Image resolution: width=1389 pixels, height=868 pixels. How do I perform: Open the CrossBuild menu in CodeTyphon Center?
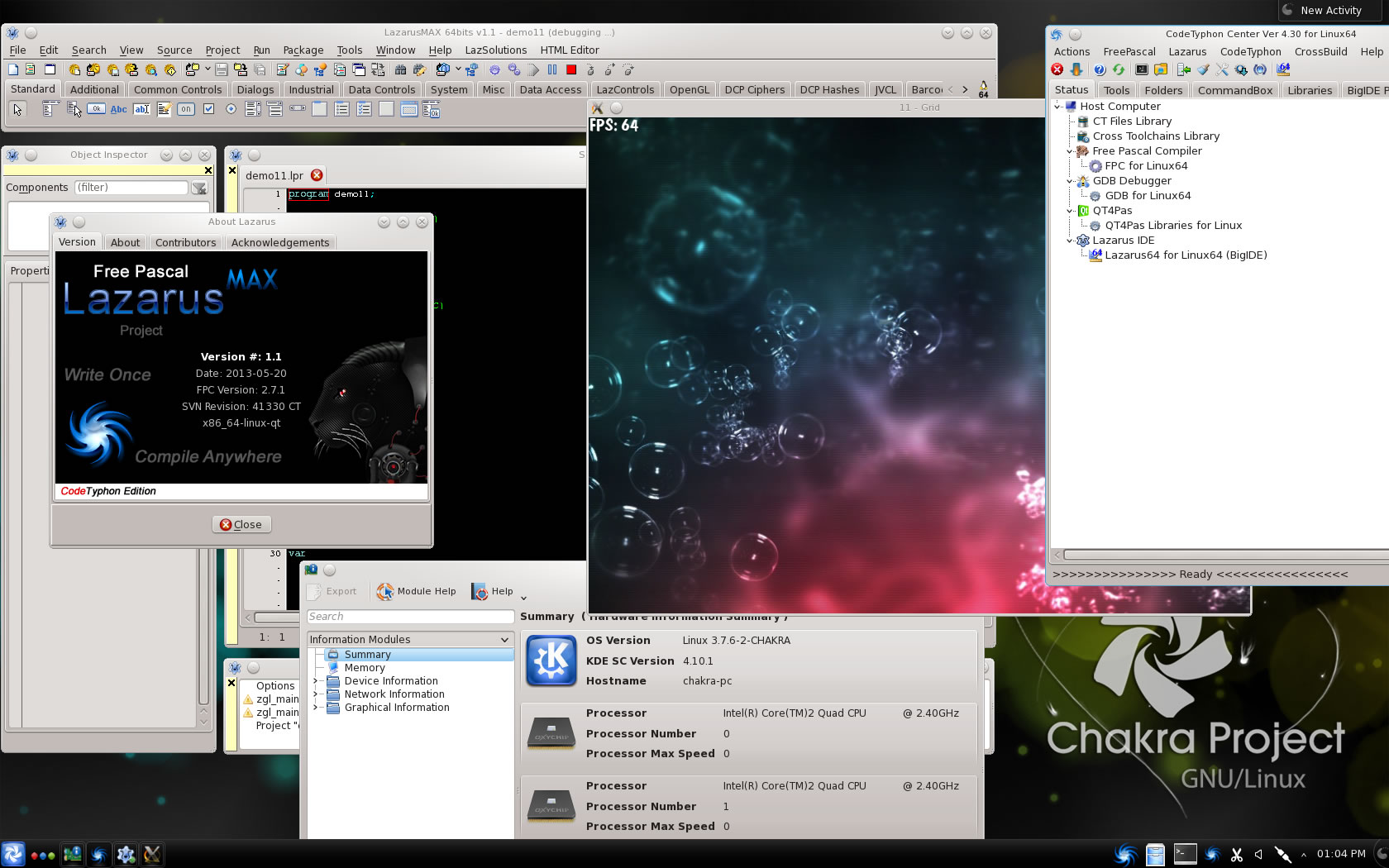[1320, 52]
